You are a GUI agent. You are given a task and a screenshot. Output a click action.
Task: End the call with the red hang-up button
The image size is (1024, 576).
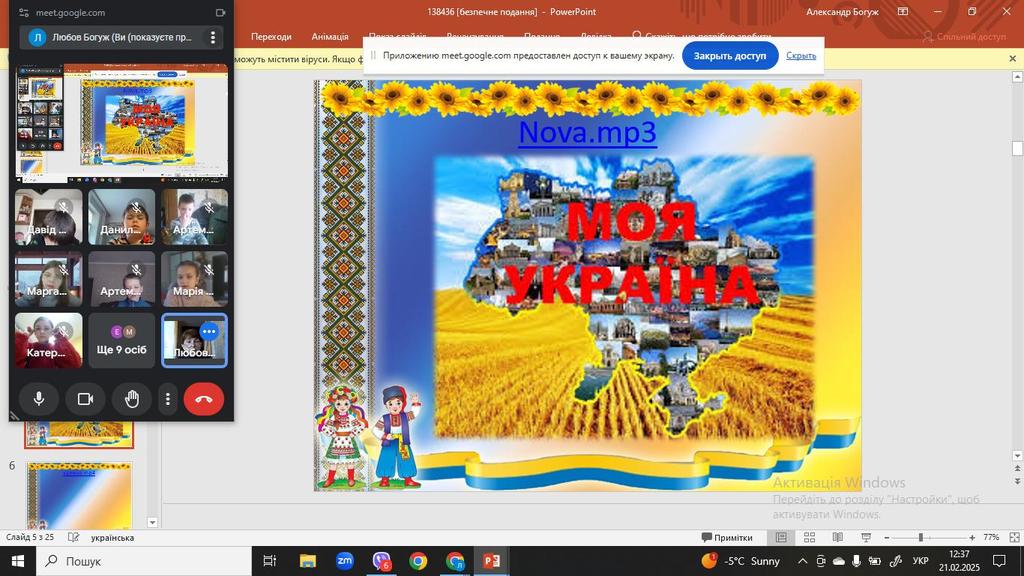[204, 399]
